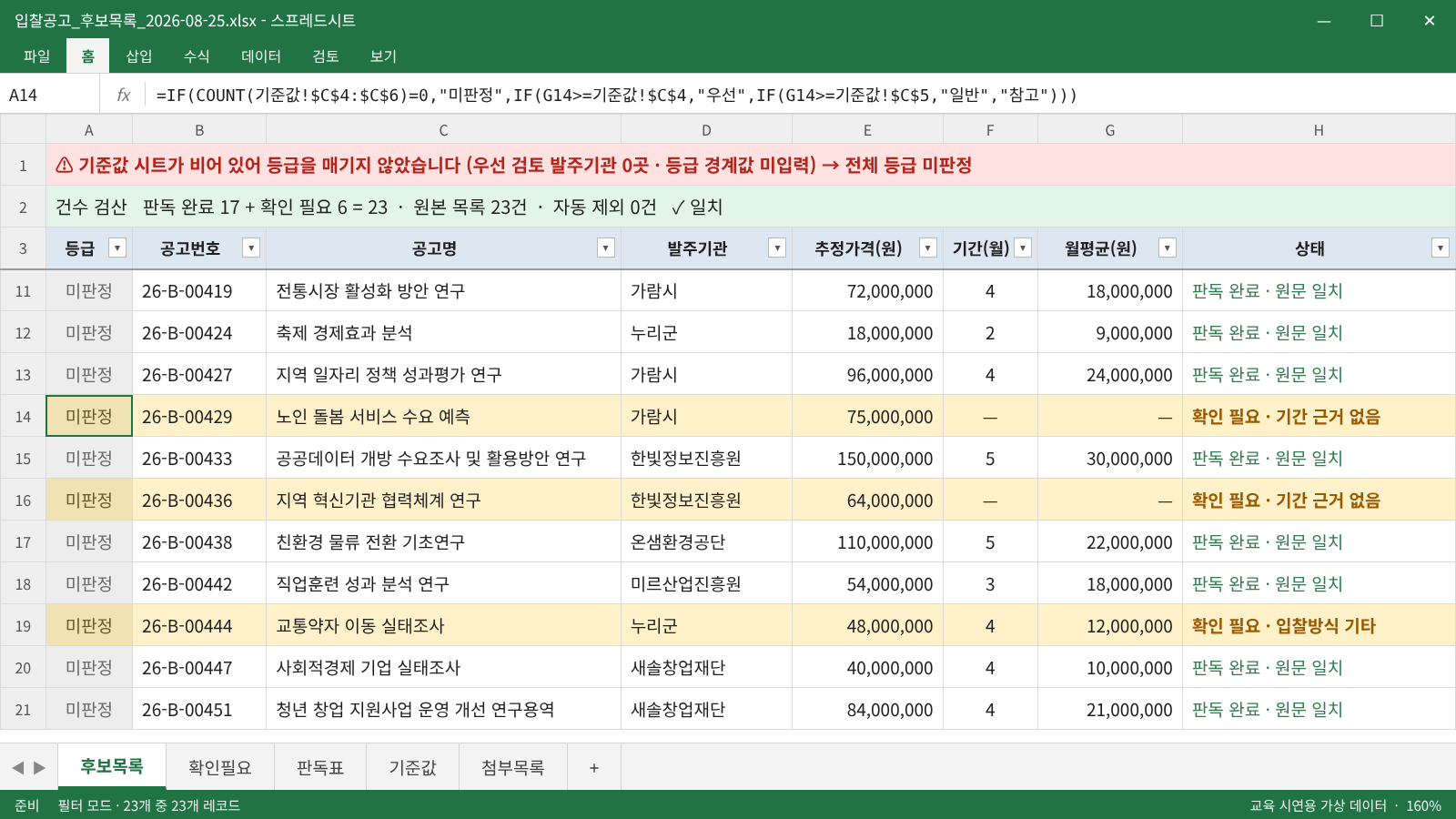This screenshot has height=819, width=1456.
Task: Open the 추정가격(원) filter dropdown
Action: [x=928, y=248]
